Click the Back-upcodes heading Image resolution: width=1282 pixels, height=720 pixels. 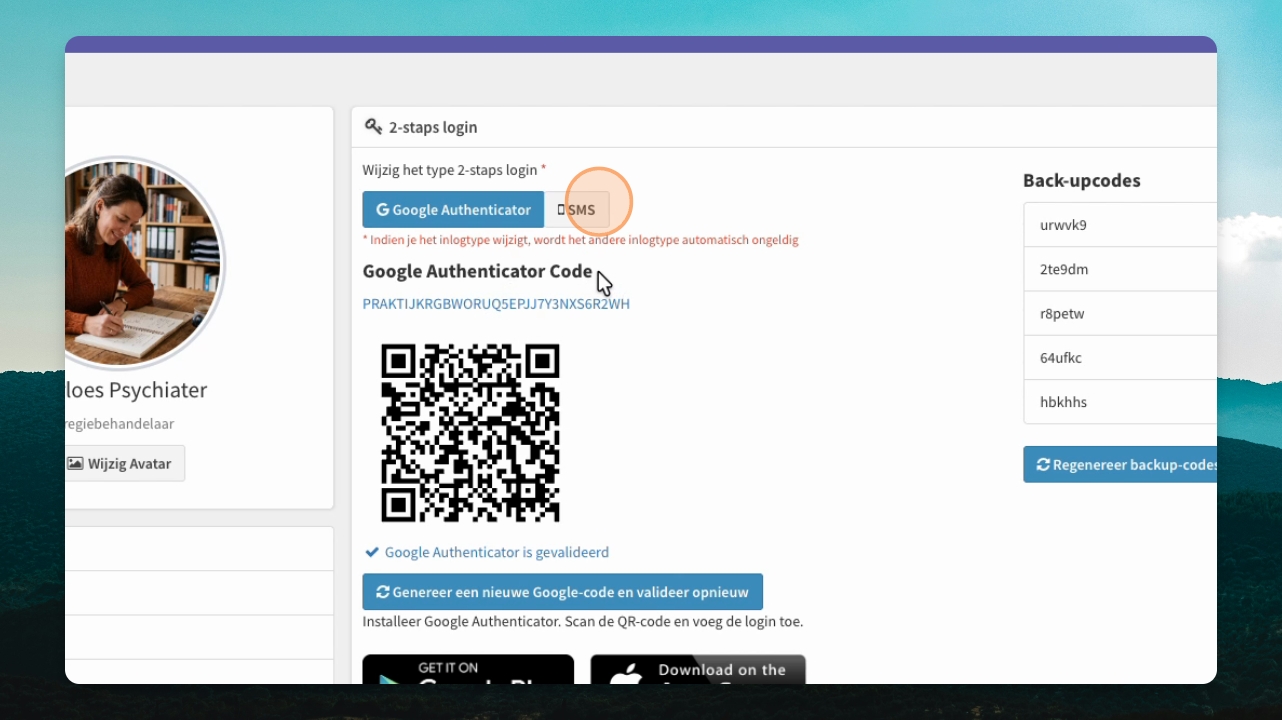click(x=1082, y=181)
